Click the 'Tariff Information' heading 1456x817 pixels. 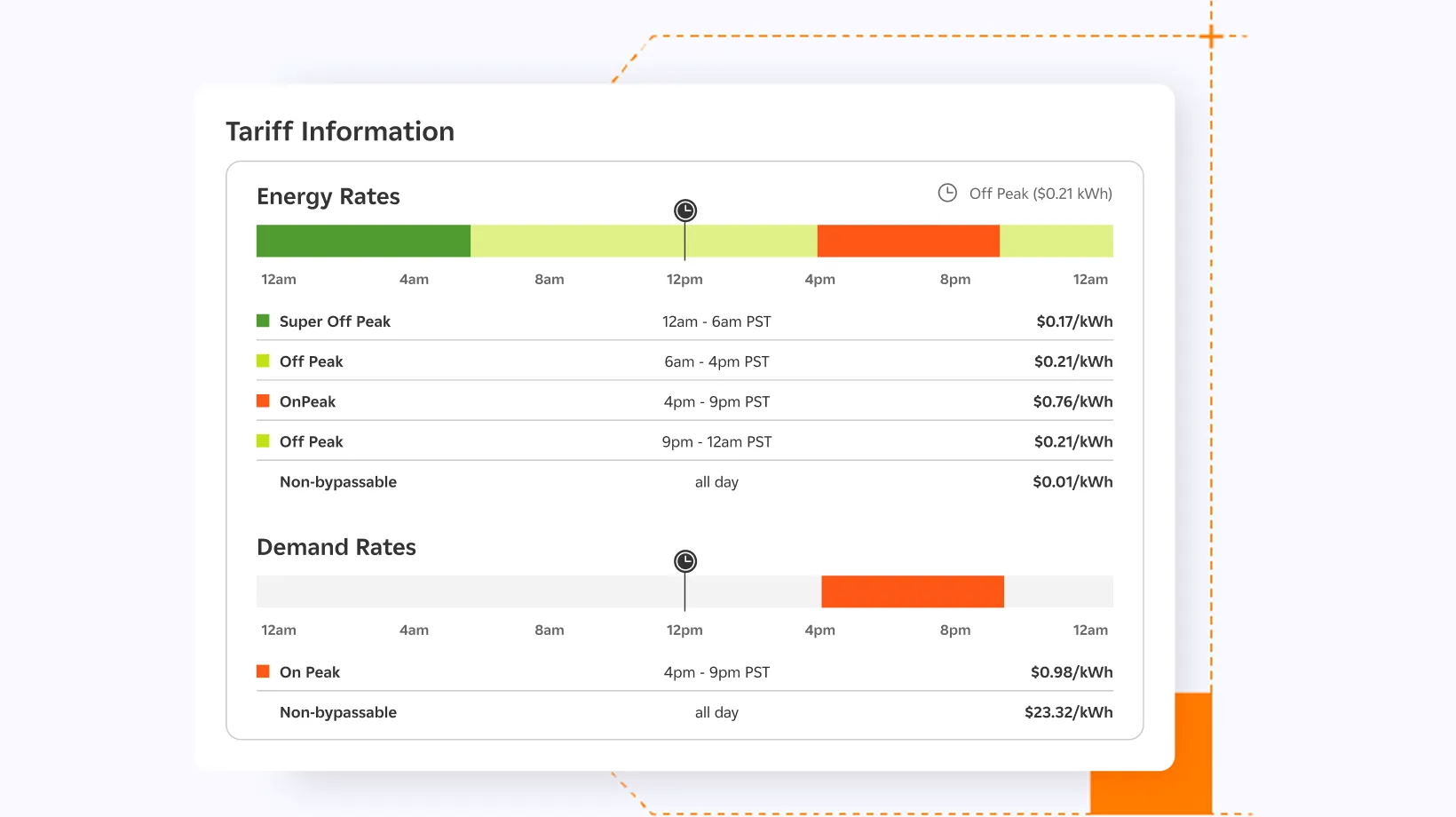click(340, 131)
